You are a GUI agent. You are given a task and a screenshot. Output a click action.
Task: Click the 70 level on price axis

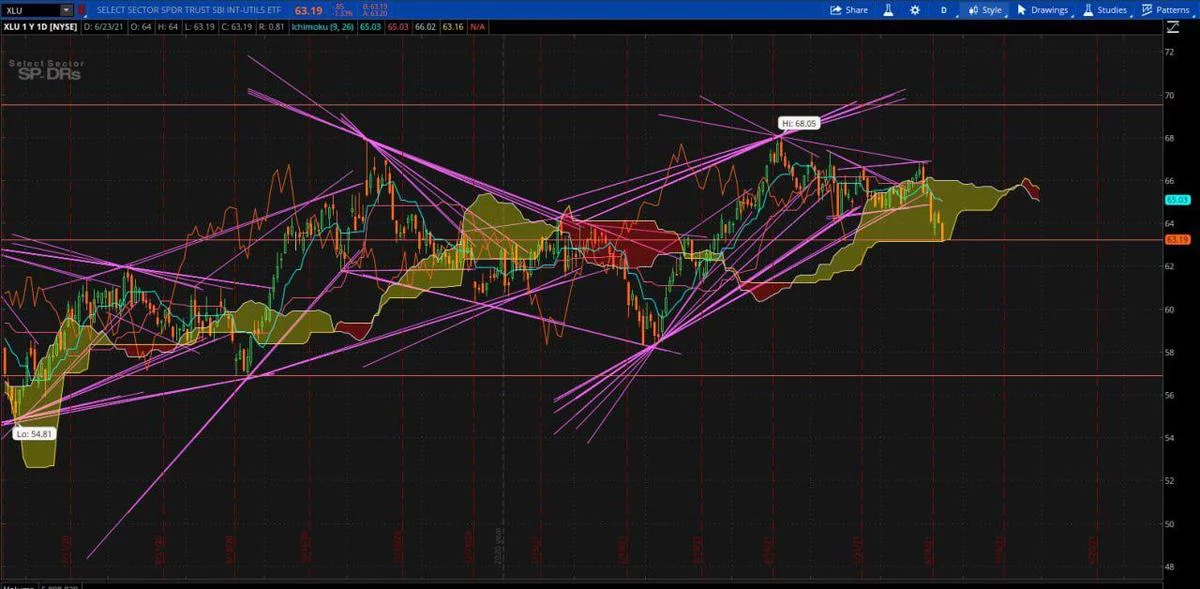click(x=1170, y=94)
